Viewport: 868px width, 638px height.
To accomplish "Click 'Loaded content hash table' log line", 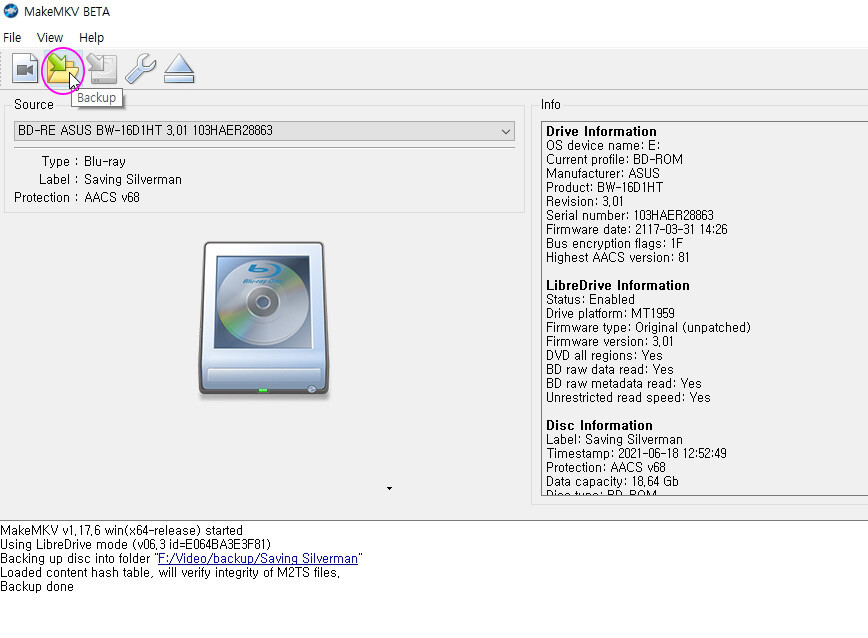I will 170,573.
